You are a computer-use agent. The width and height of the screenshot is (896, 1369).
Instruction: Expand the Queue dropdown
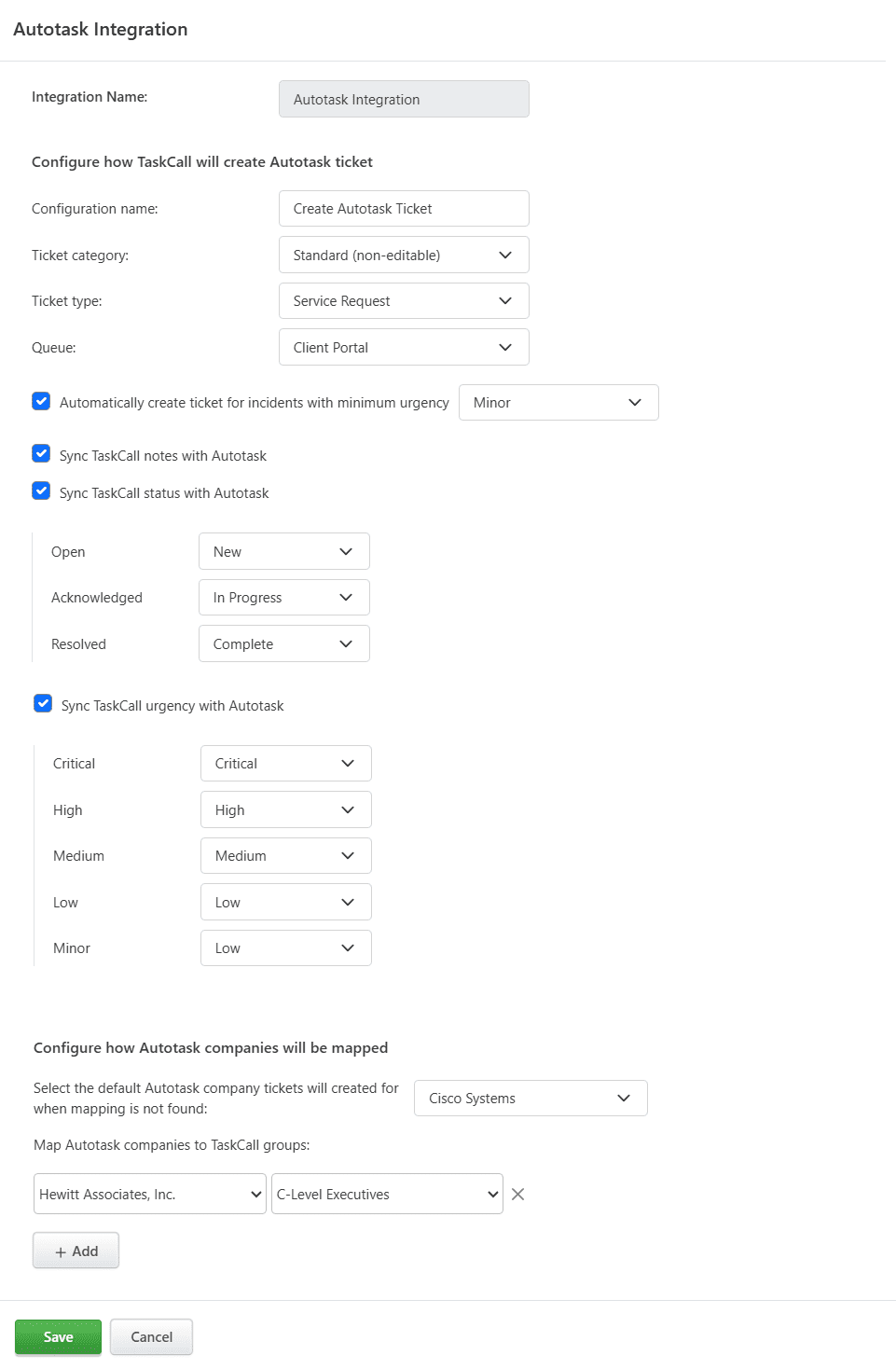pos(404,347)
